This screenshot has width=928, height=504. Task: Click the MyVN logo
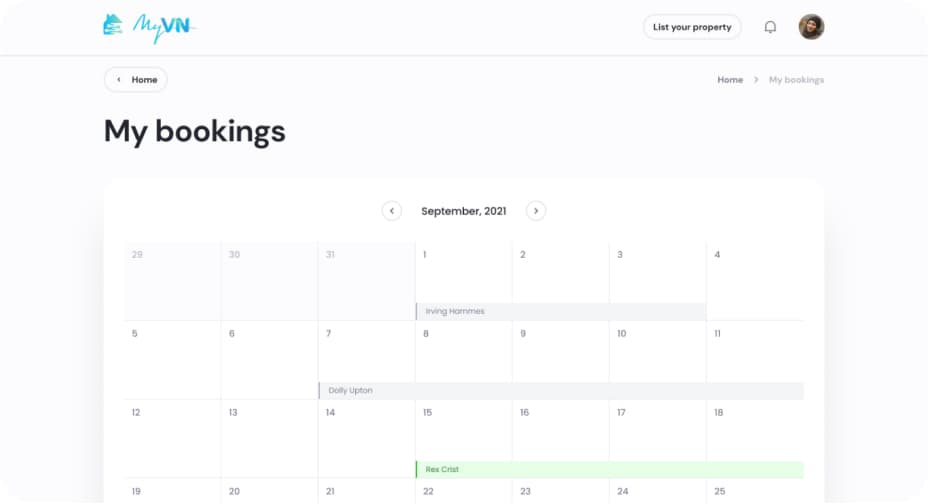tap(150, 27)
